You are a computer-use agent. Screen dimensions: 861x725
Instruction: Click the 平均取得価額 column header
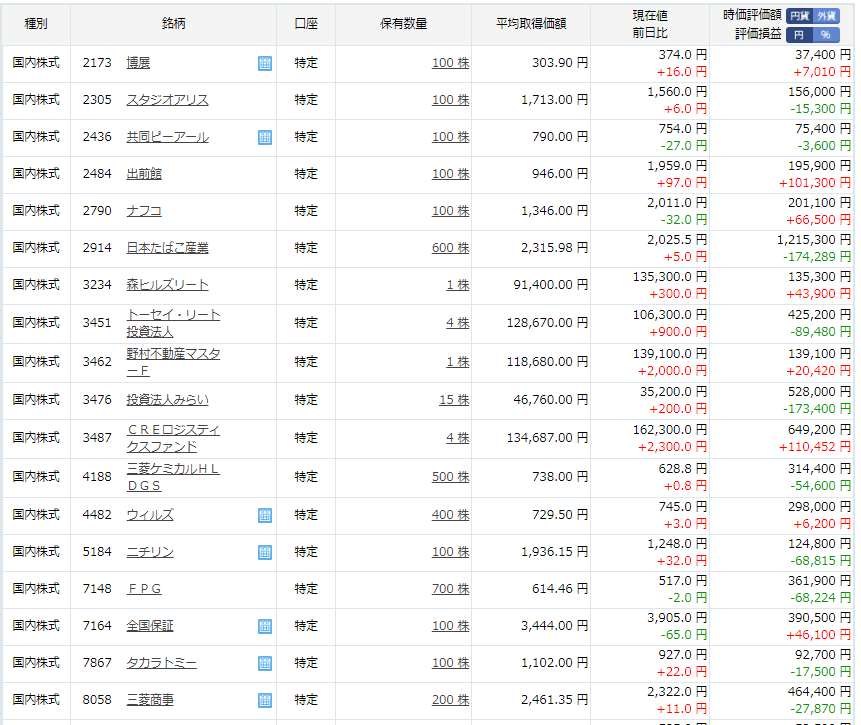531,24
